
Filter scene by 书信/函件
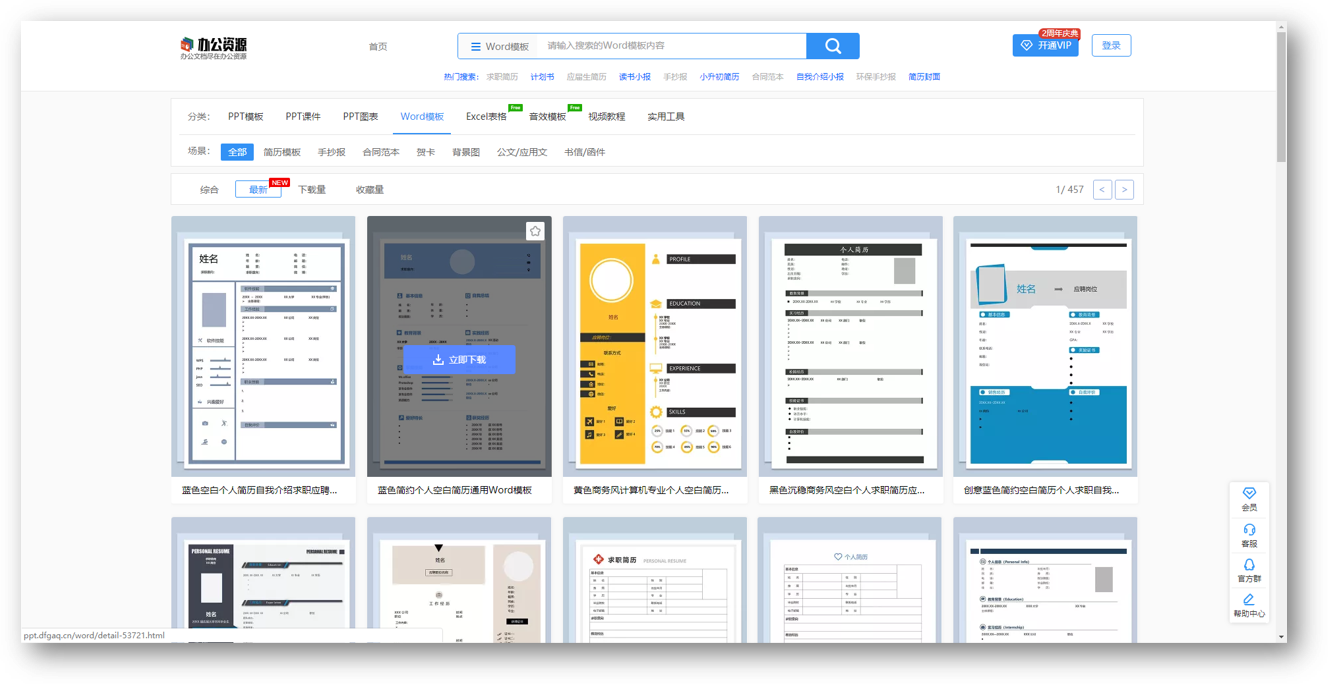pyautogui.click(x=585, y=153)
